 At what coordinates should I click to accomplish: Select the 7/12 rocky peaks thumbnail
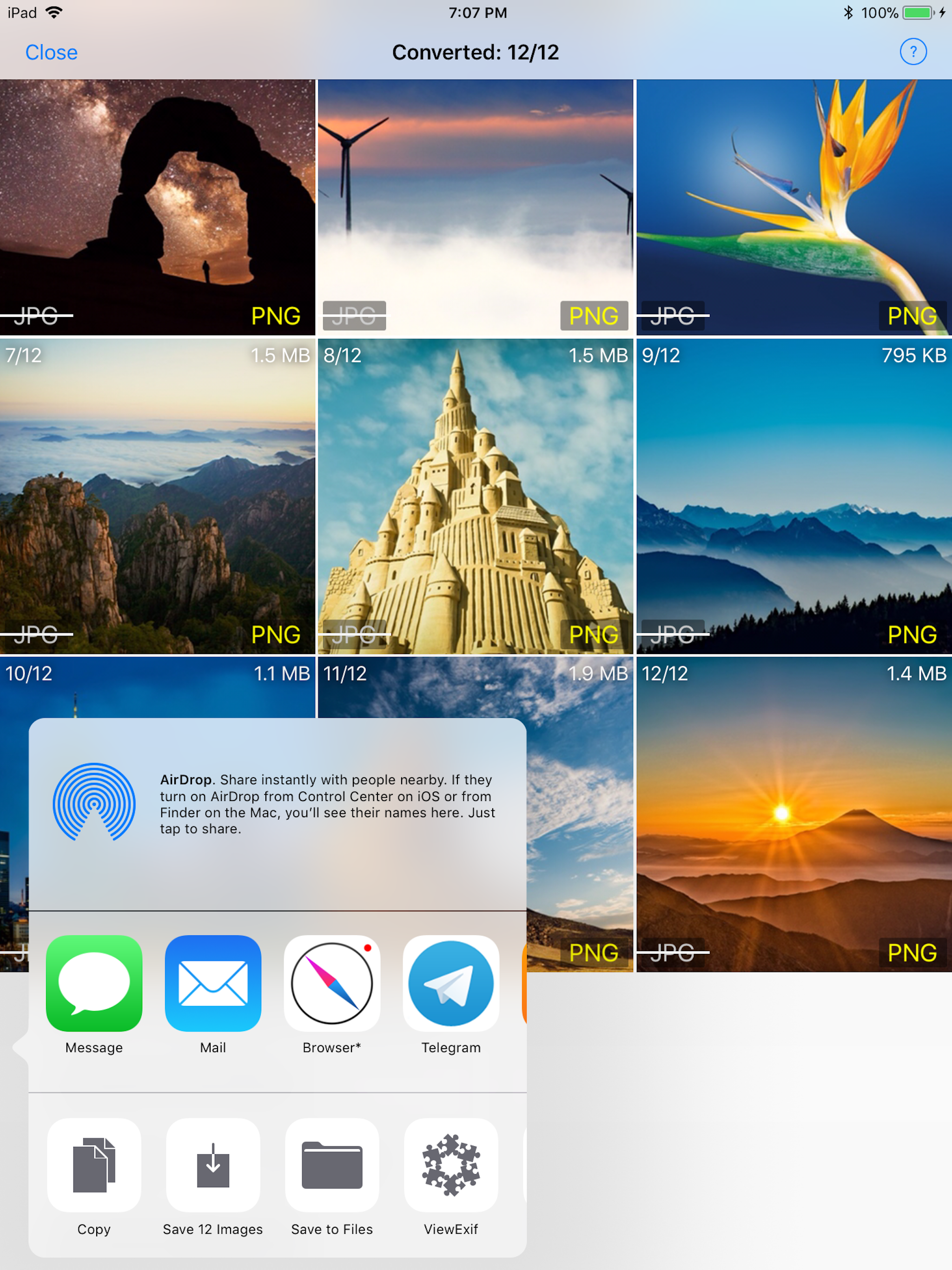(157, 496)
